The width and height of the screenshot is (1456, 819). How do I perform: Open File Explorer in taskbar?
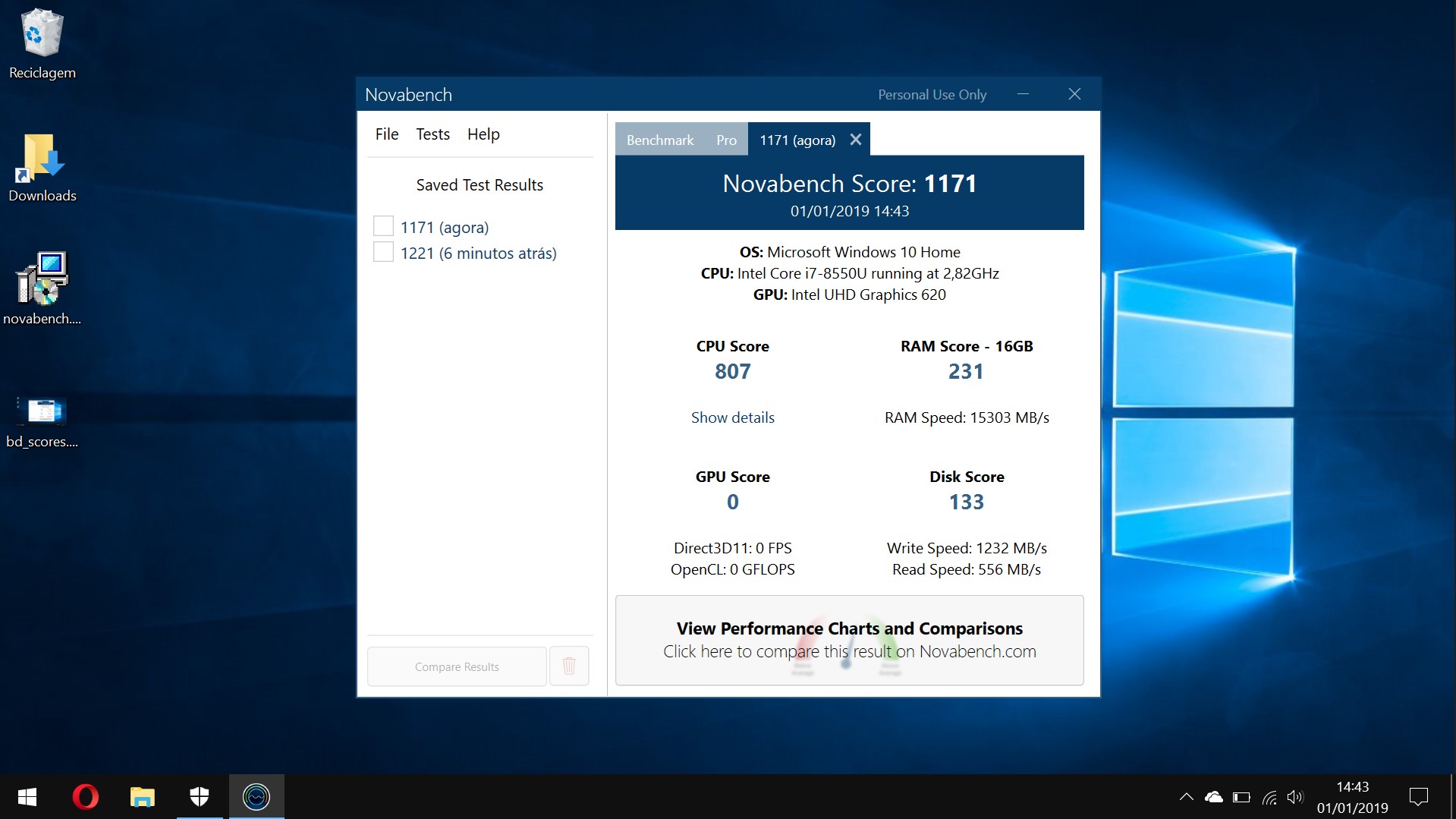[142, 796]
